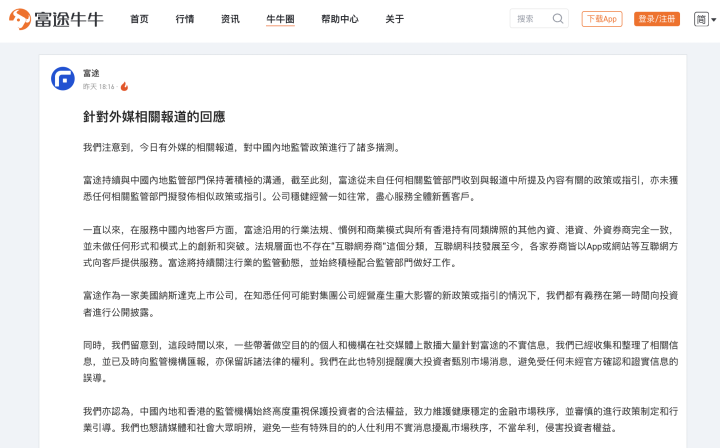Click the magnifier search icon
This screenshot has height=448, width=720.
pos(558,19)
